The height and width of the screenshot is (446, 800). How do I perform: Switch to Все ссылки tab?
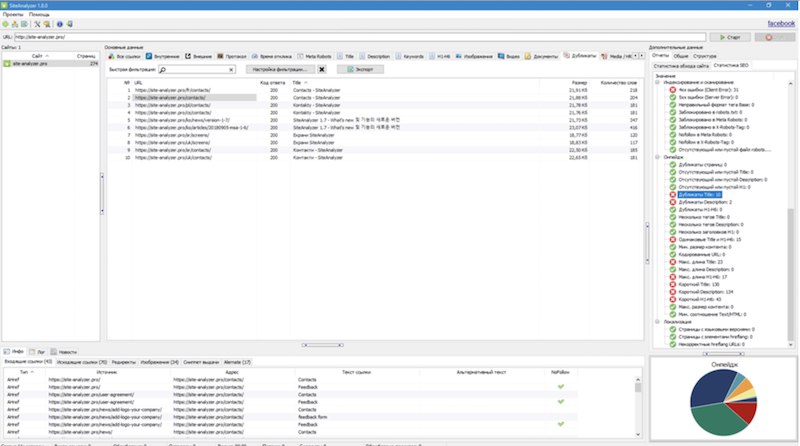click(x=124, y=56)
